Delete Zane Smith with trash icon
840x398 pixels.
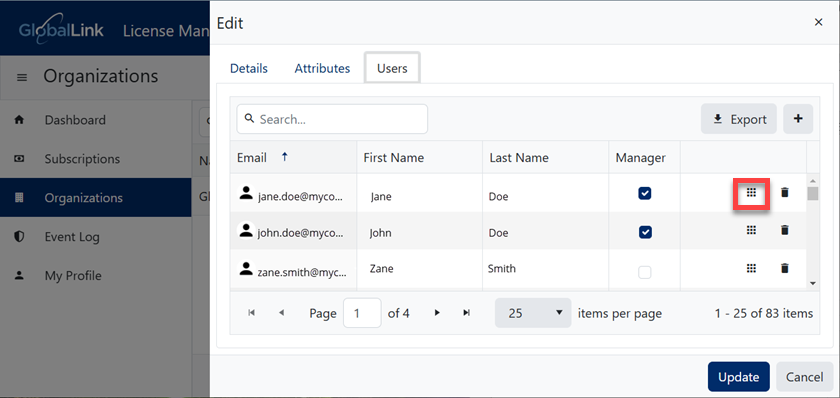tap(785, 268)
